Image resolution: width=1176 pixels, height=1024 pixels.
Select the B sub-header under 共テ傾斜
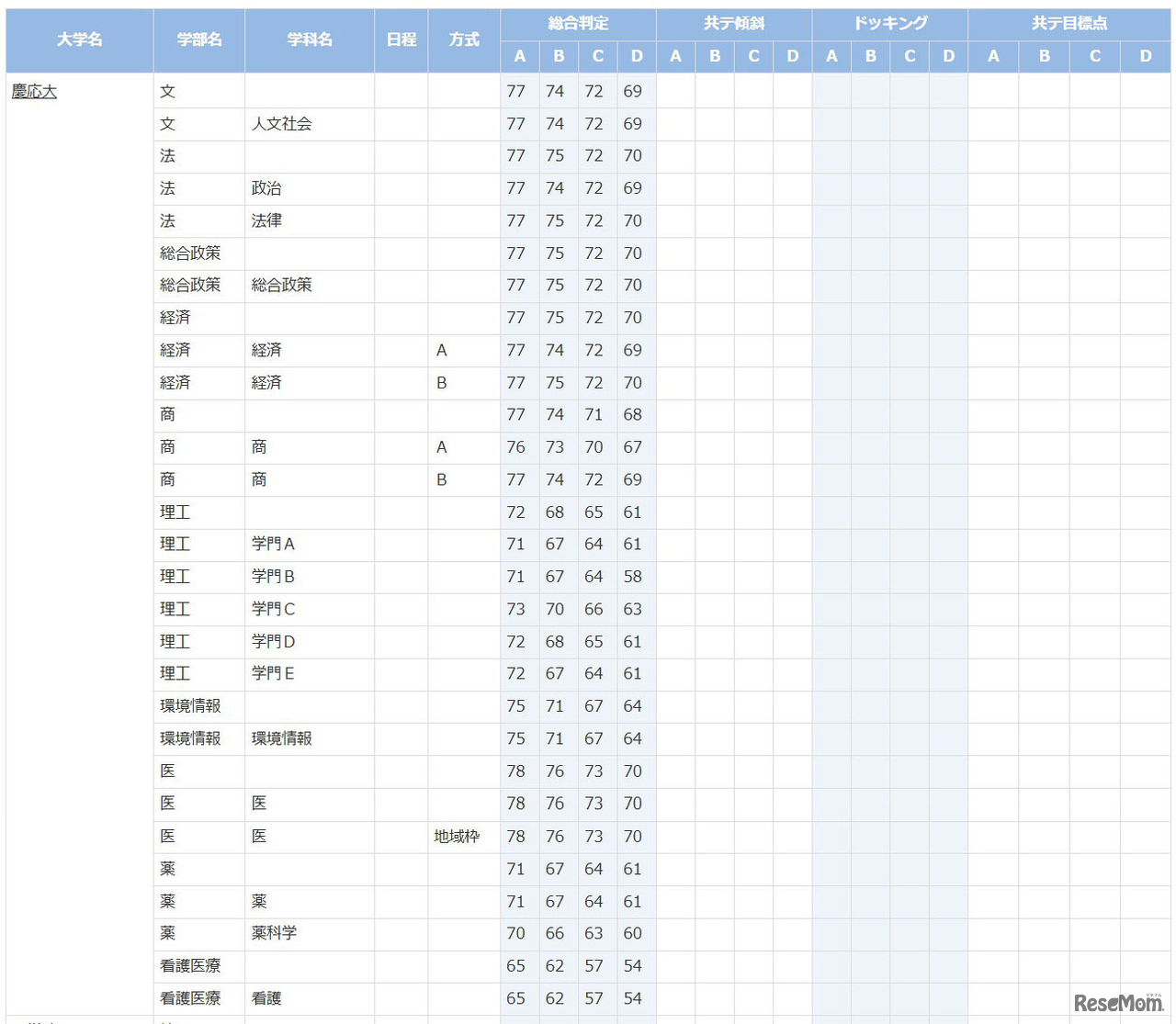[x=715, y=57]
